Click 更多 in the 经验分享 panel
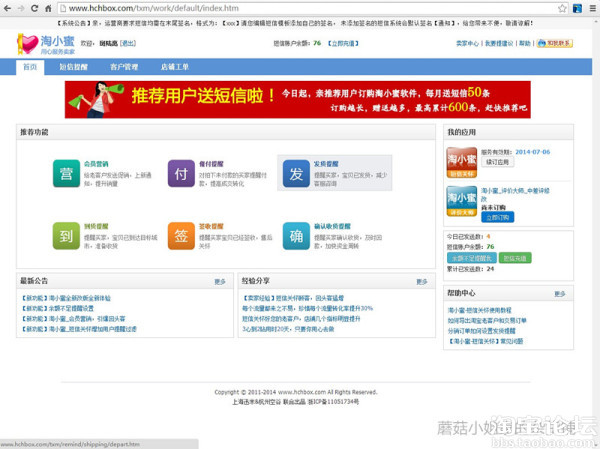This screenshot has height=449, width=600. click(422, 282)
